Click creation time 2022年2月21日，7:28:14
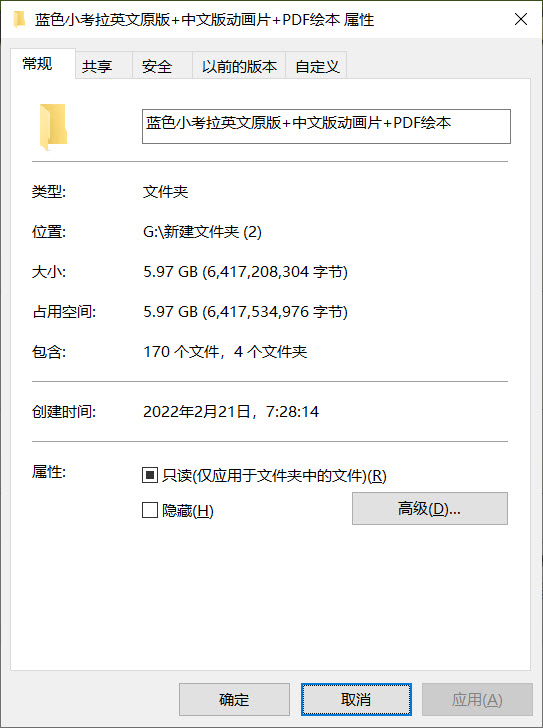Screen dimensions: 543x728 click(x=231, y=411)
